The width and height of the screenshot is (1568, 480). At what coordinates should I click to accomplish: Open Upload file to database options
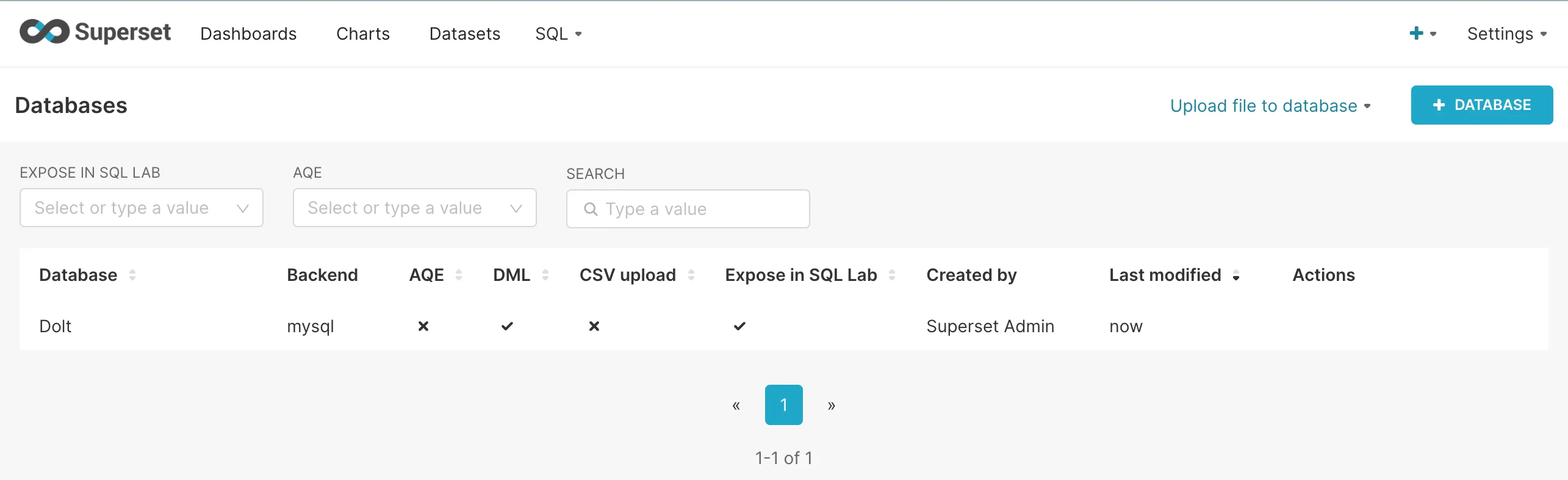click(x=1270, y=105)
